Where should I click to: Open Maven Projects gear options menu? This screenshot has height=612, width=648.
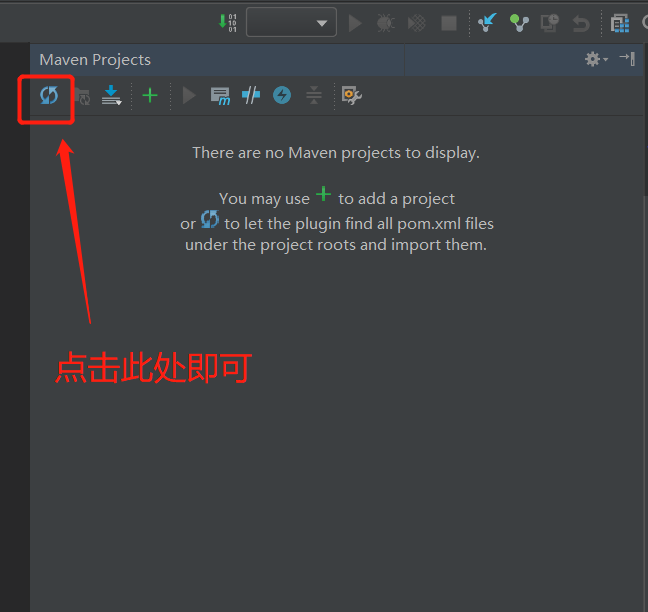[596, 59]
